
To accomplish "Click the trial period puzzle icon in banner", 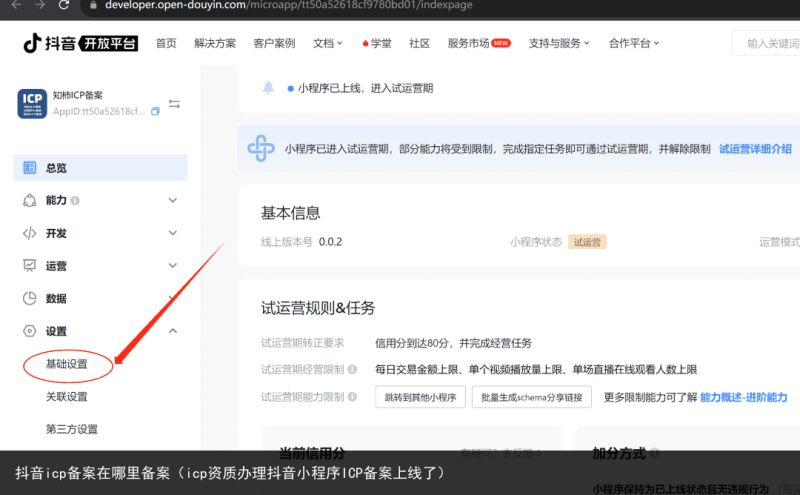I will 261,148.
